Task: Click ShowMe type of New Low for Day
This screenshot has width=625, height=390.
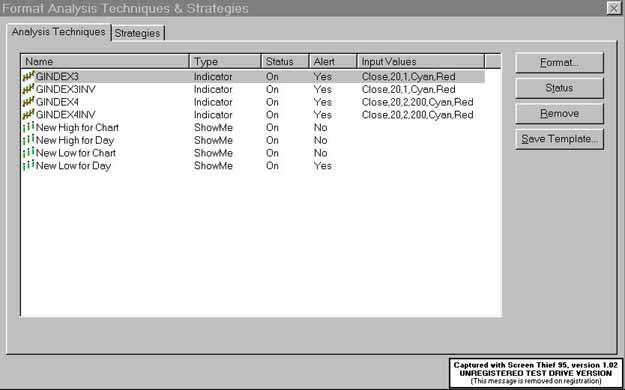Action: click(213, 166)
